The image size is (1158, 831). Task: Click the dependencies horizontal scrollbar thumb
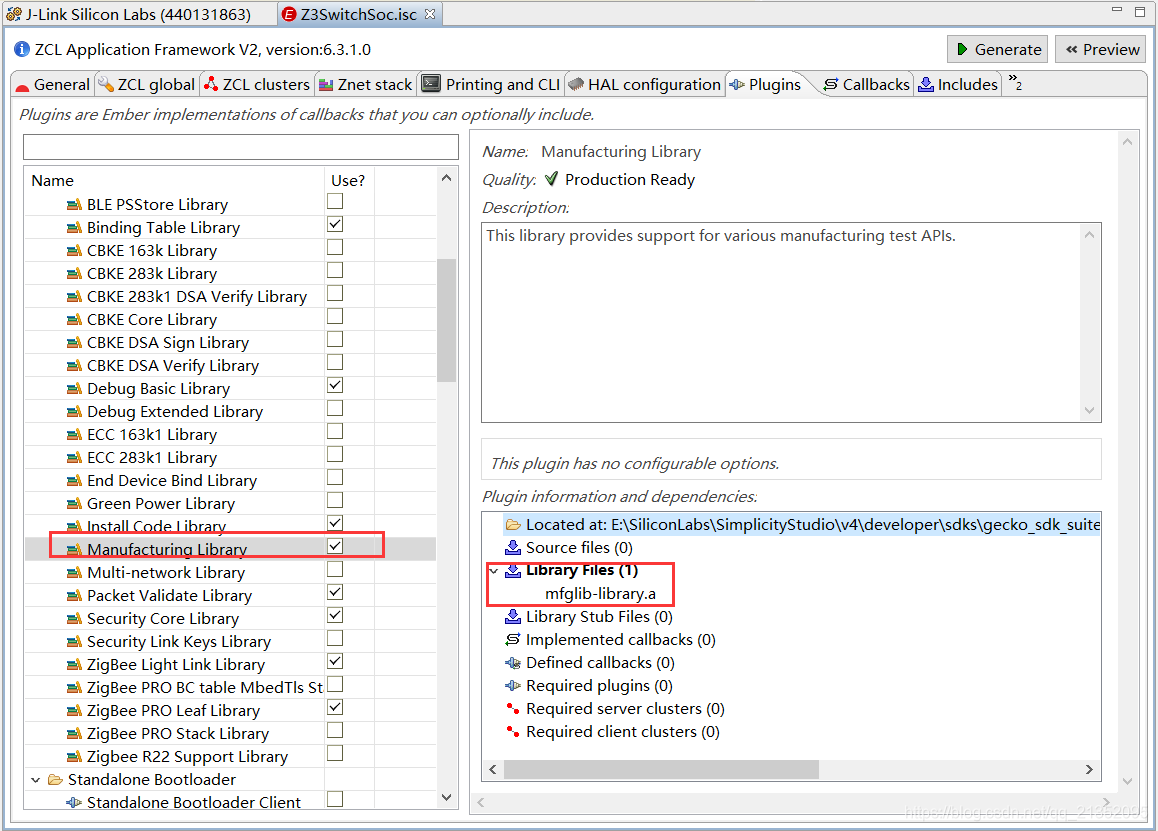661,769
